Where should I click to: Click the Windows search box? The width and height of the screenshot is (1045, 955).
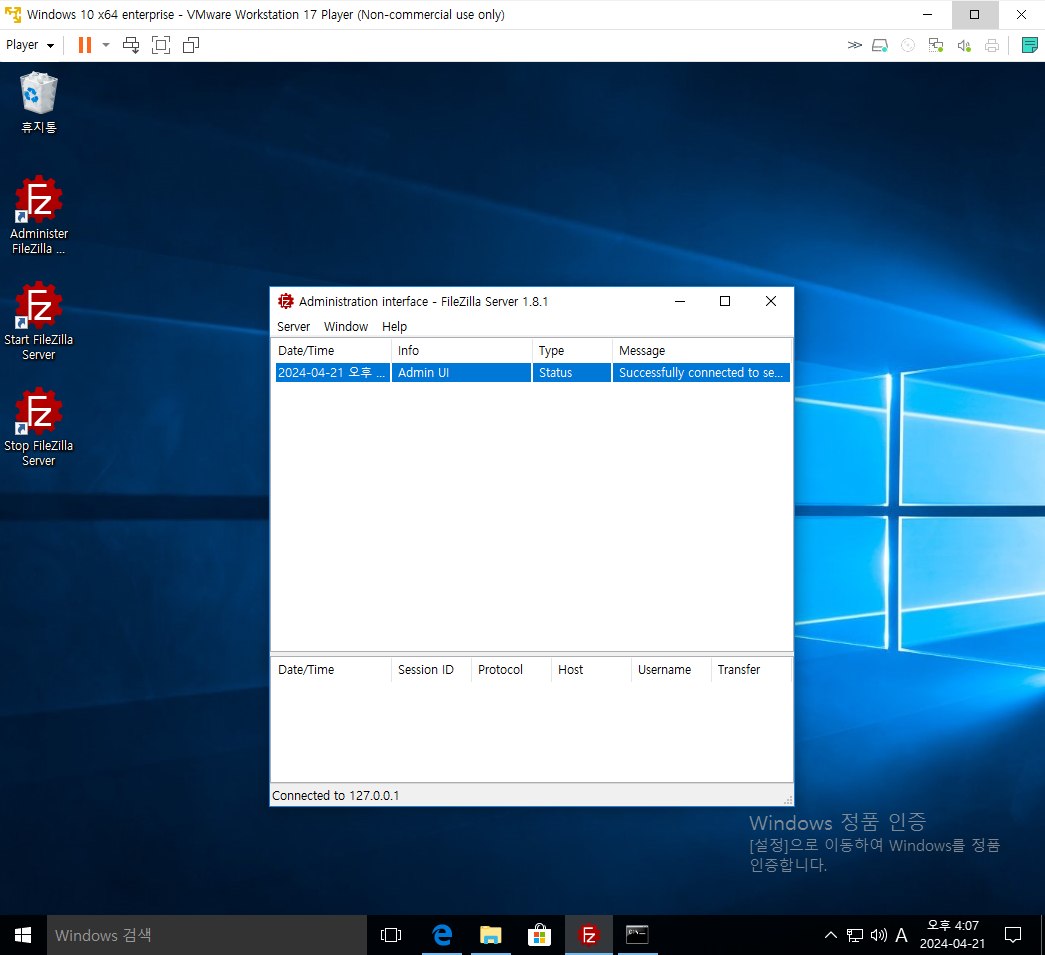[207, 935]
